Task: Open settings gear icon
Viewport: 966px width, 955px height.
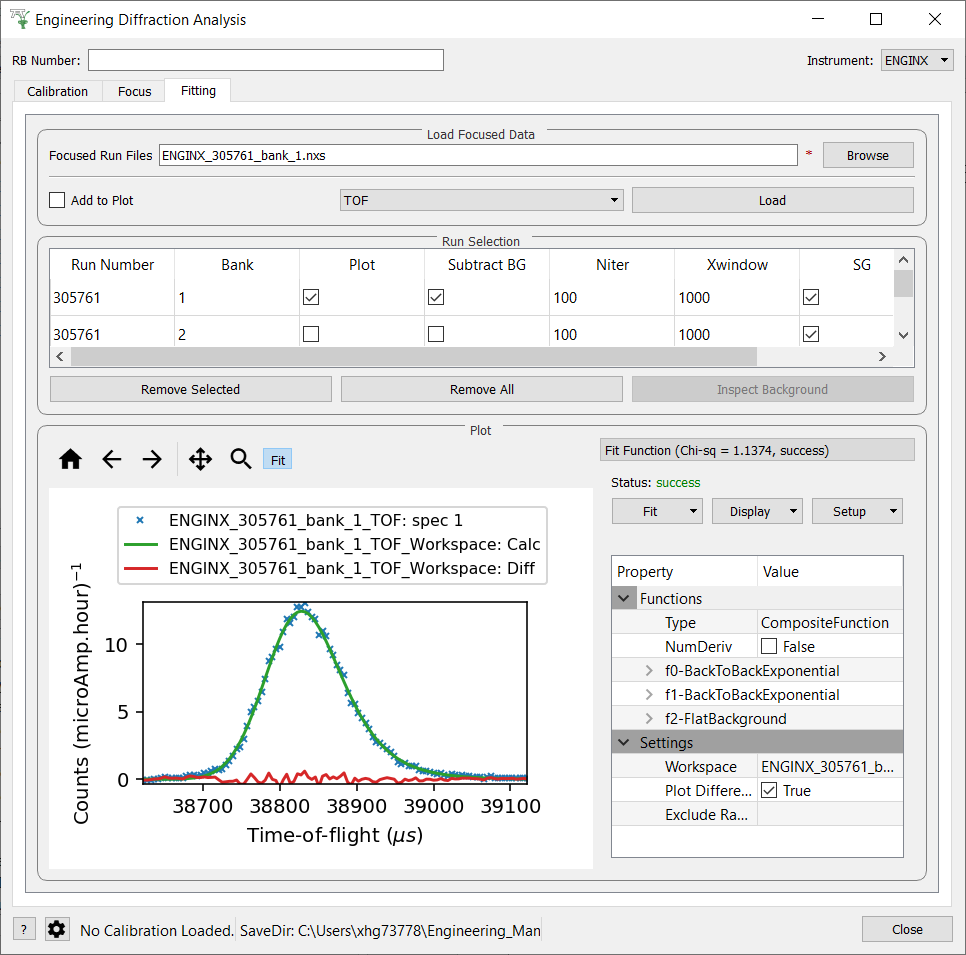Action: [x=57, y=929]
